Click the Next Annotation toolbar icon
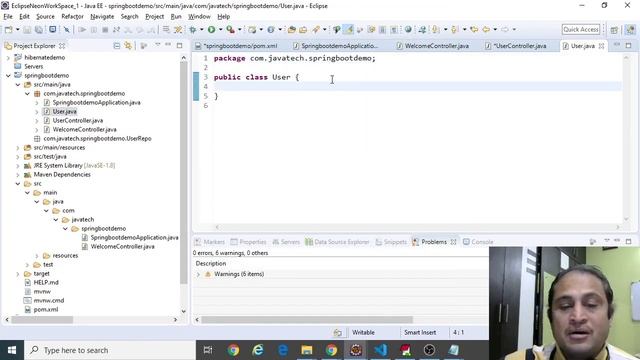Screen dimensions: 640x360 point(436,29)
